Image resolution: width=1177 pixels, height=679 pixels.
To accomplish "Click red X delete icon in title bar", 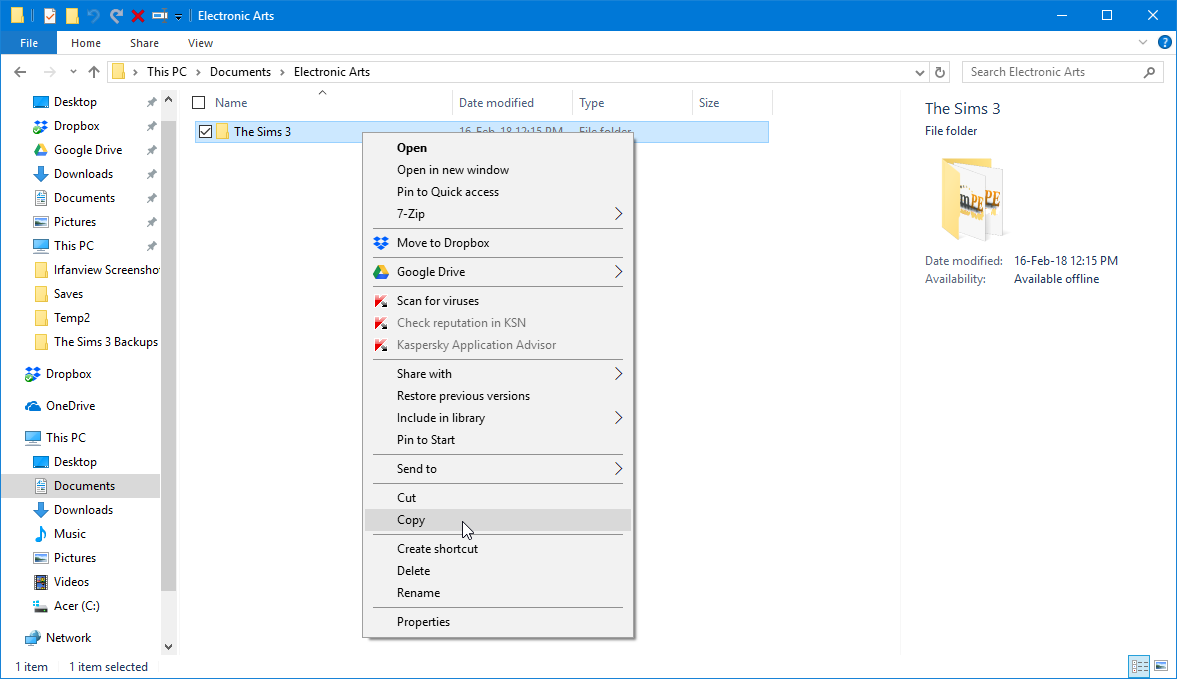I will coord(138,16).
